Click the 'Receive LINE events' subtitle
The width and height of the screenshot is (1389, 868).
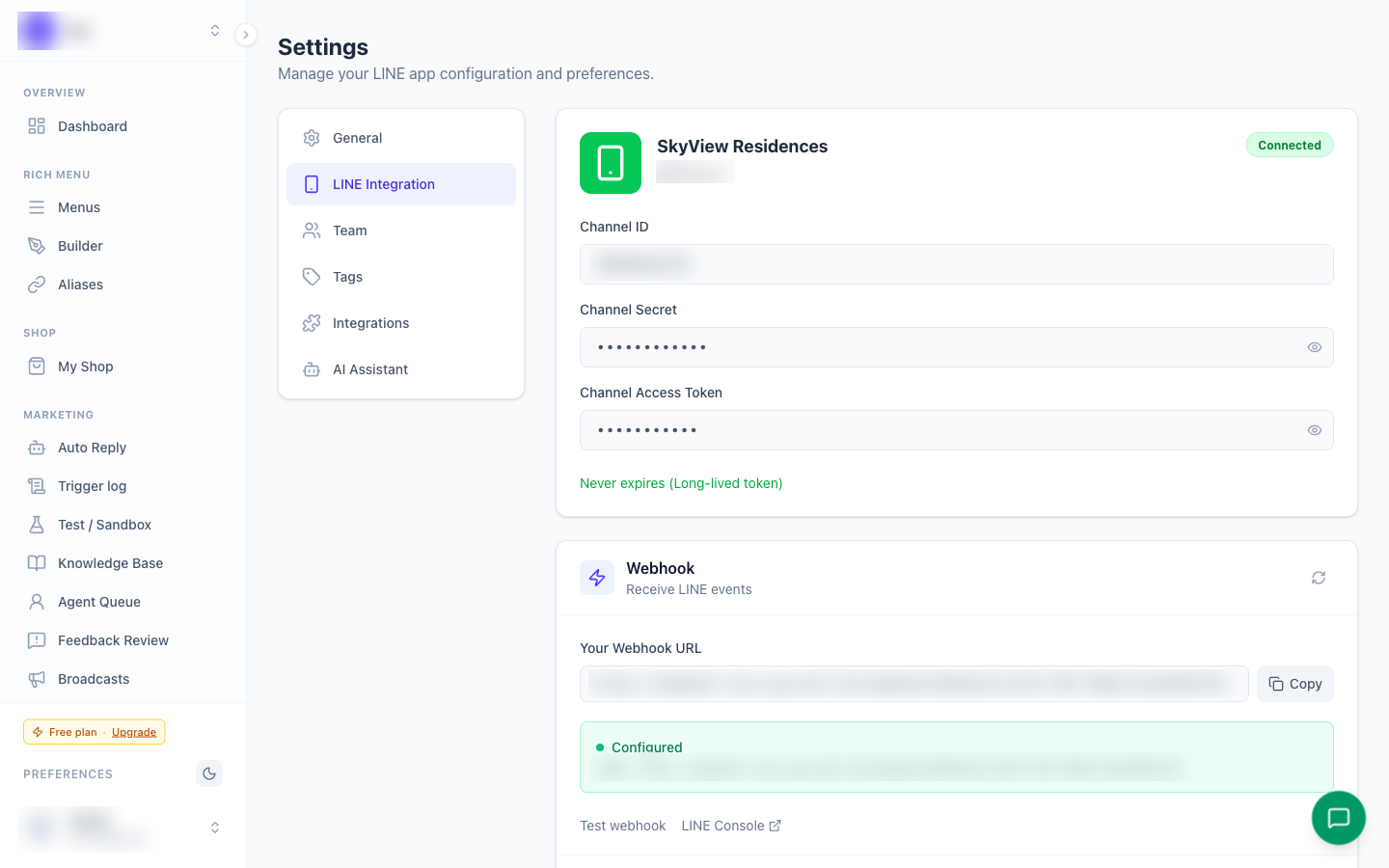click(689, 589)
